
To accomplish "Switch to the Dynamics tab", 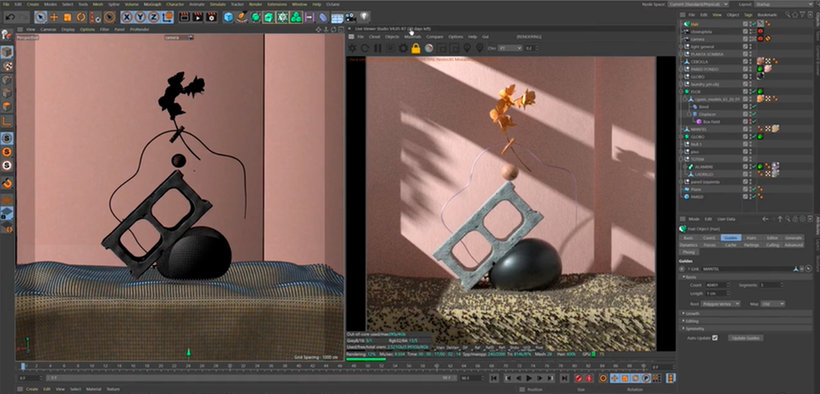I will (x=688, y=245).
